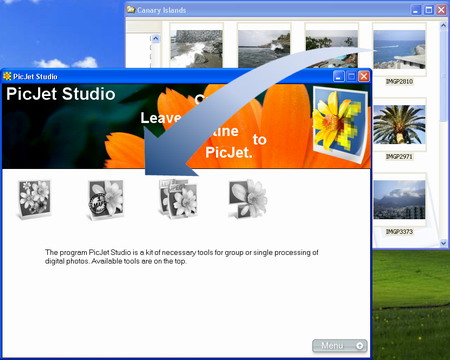This screenshot has height=360, width=450.
Task: Open the JPEG batch converter tool icon
Action: pyautogui.click(x=178, y=199)
